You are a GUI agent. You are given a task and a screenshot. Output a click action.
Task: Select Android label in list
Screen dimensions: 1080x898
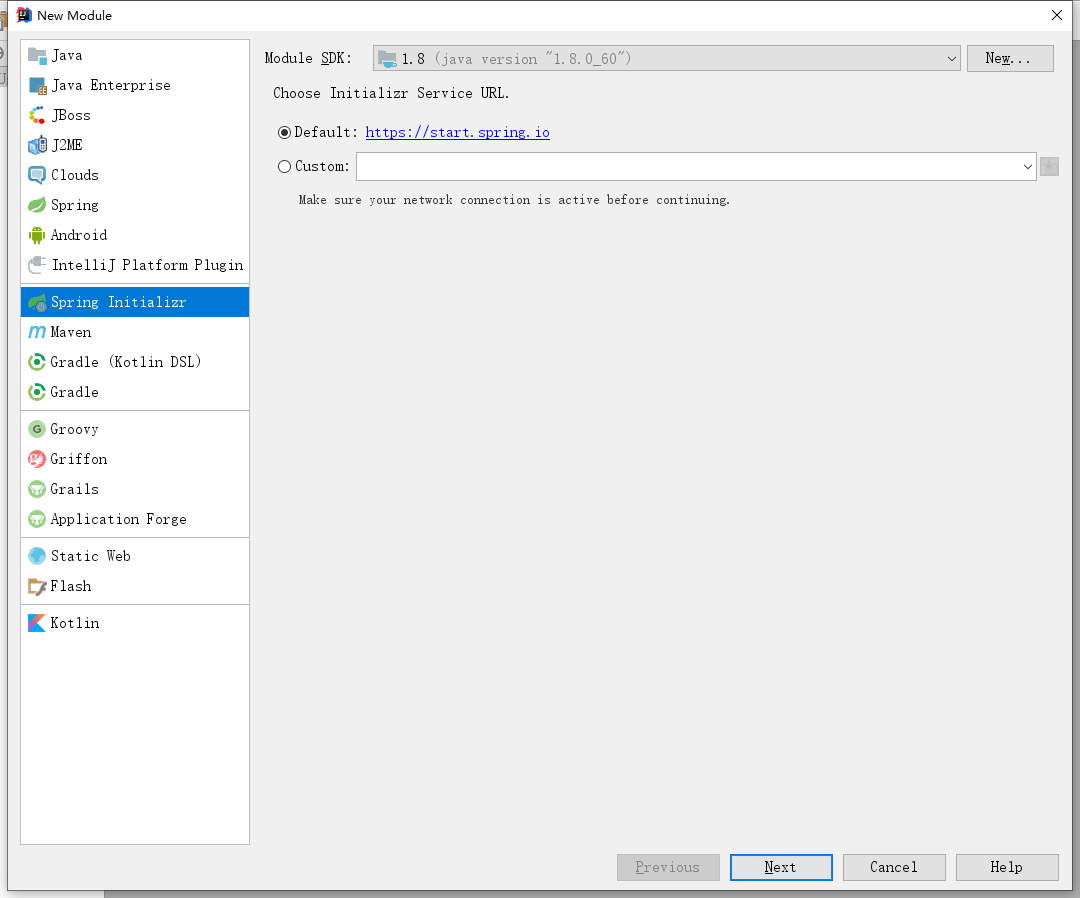point(79,236)
